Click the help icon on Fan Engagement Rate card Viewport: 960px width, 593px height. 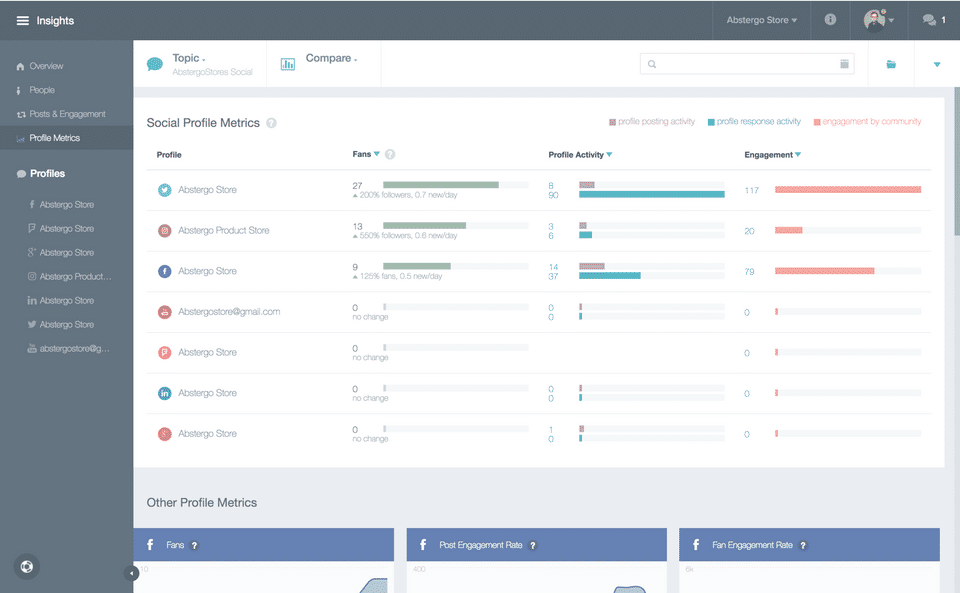tap(803, 545)
